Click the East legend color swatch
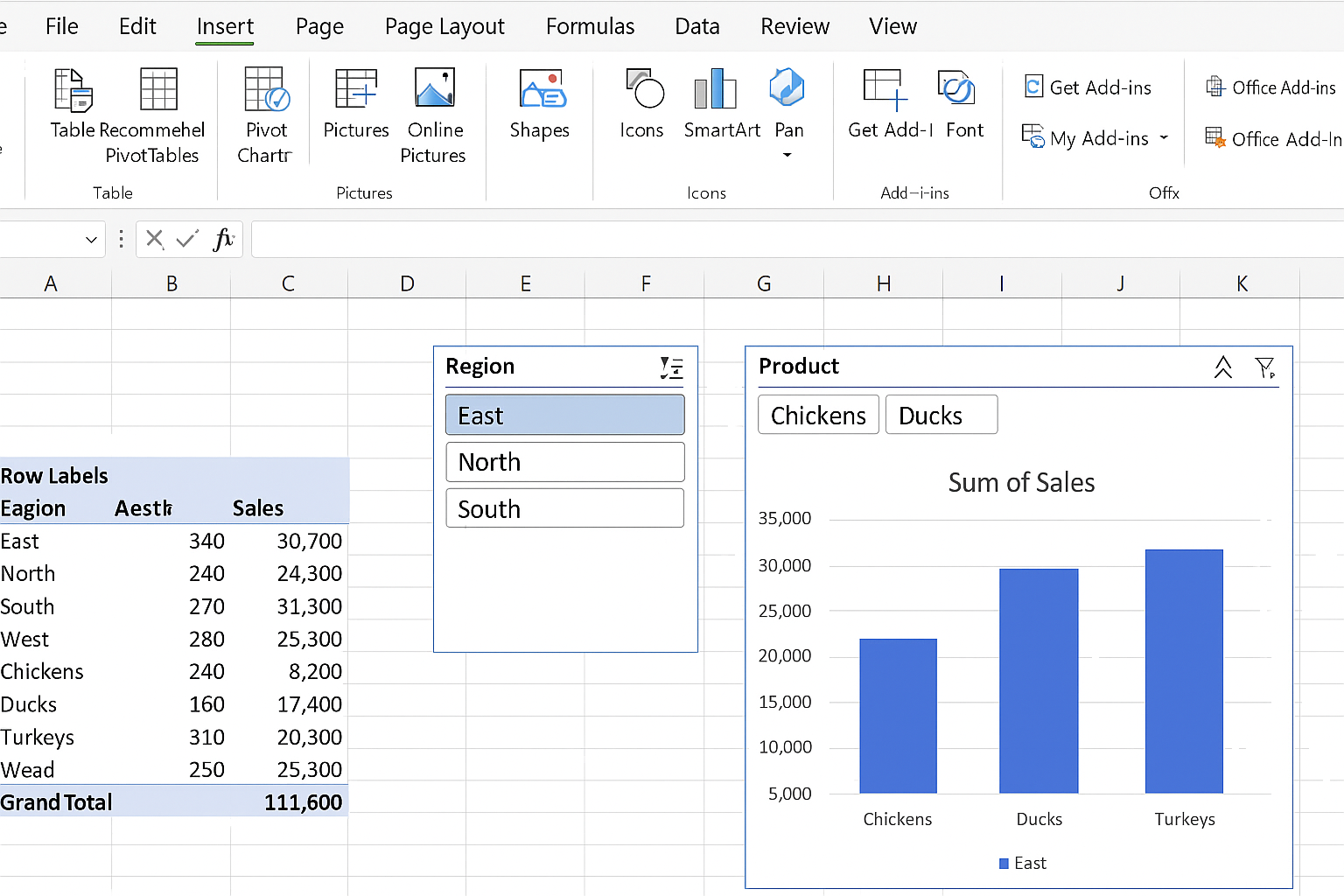1344x896 pixels. (1004, 864)
